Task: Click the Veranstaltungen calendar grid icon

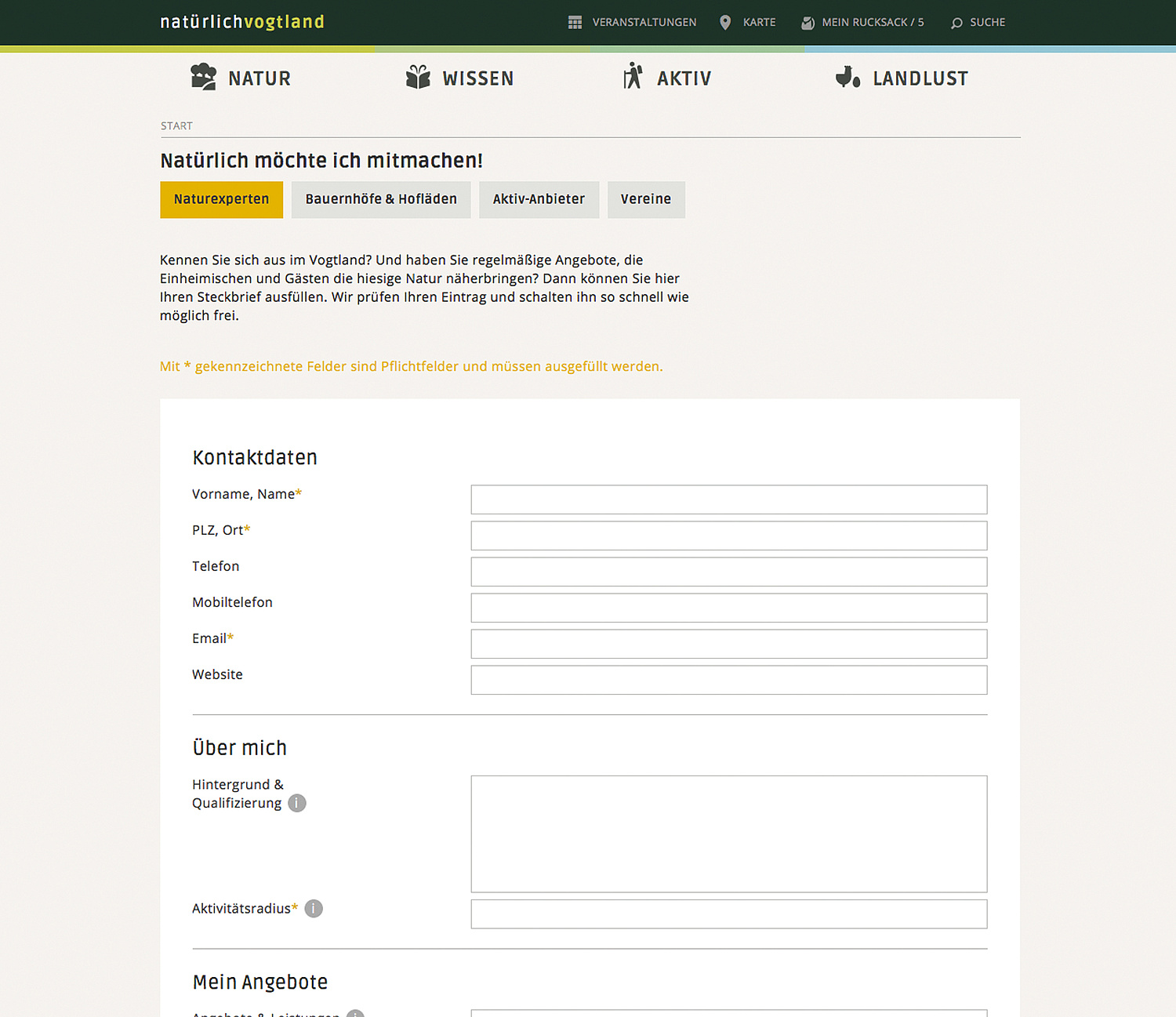Action: point(575,23)
